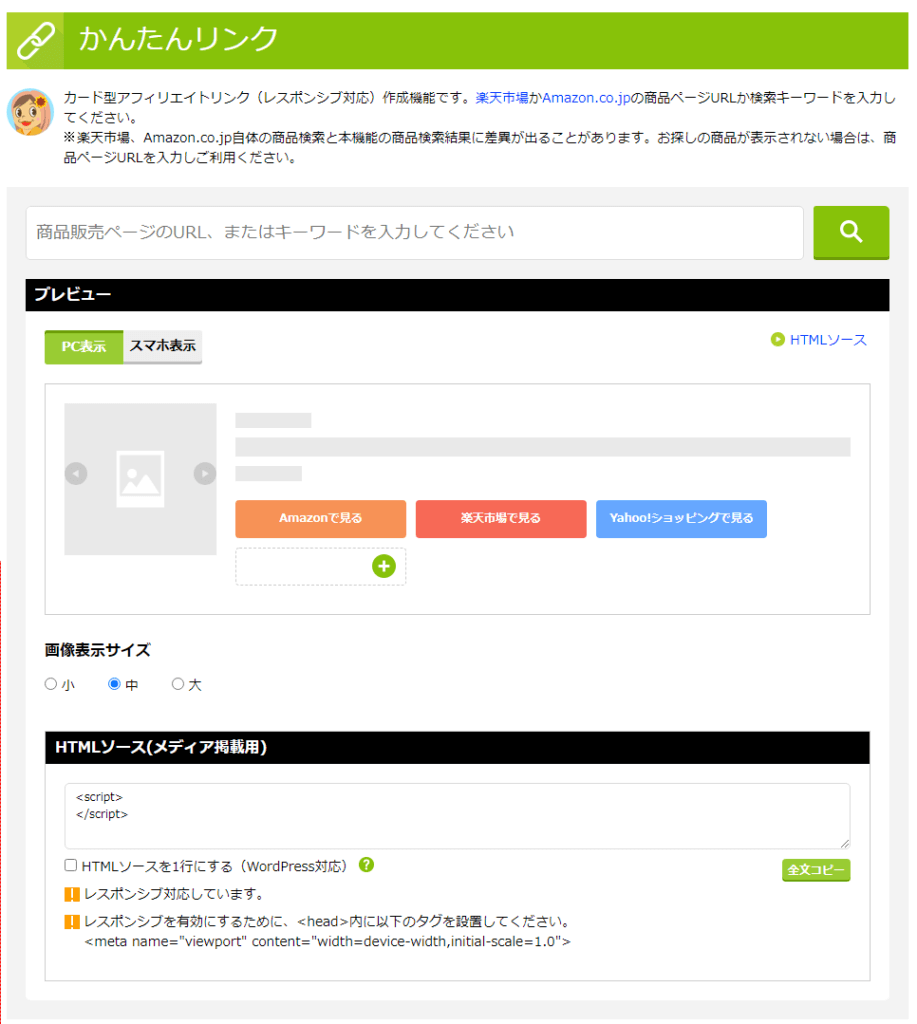Click the chain link logo icon
This screenshot has height=1024, width=917.
35,40
